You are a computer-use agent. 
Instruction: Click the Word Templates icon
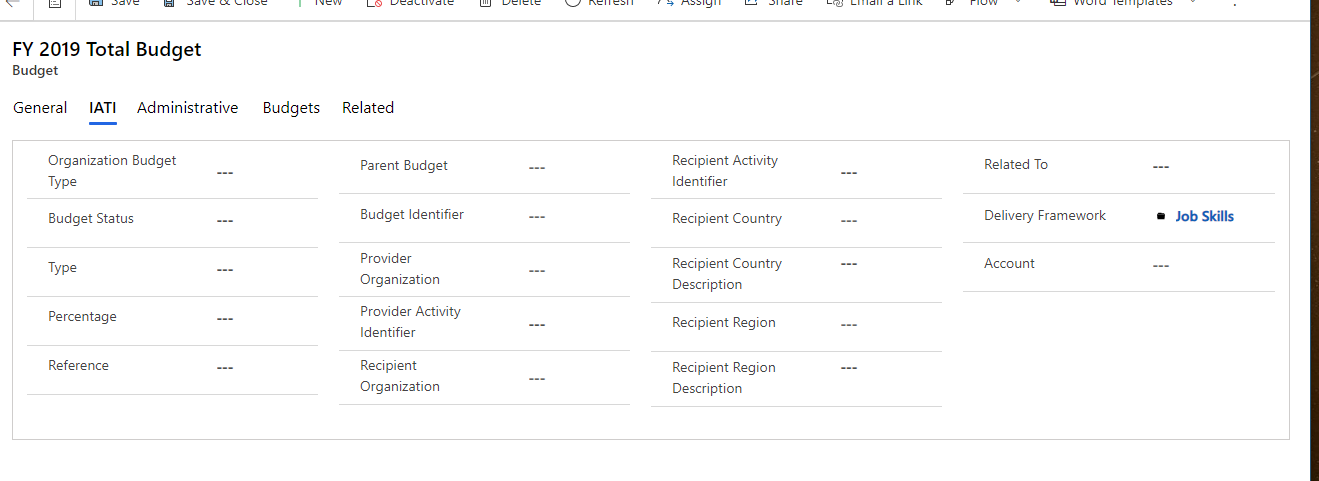(x=1057, y=3)
